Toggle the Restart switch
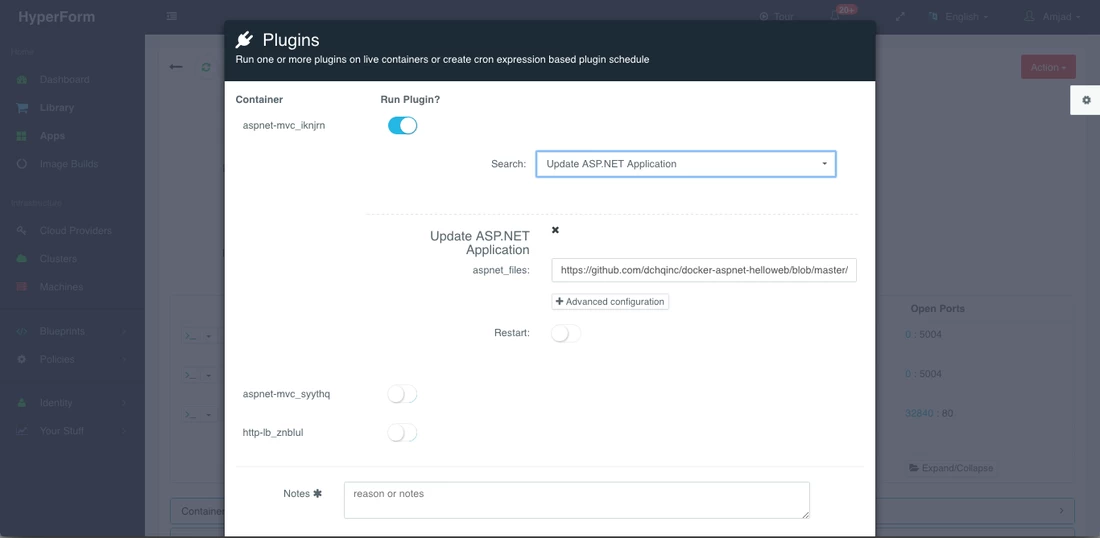Image resolution: width=1100 pixels, height=538 pixels. [x=566, y=333]
